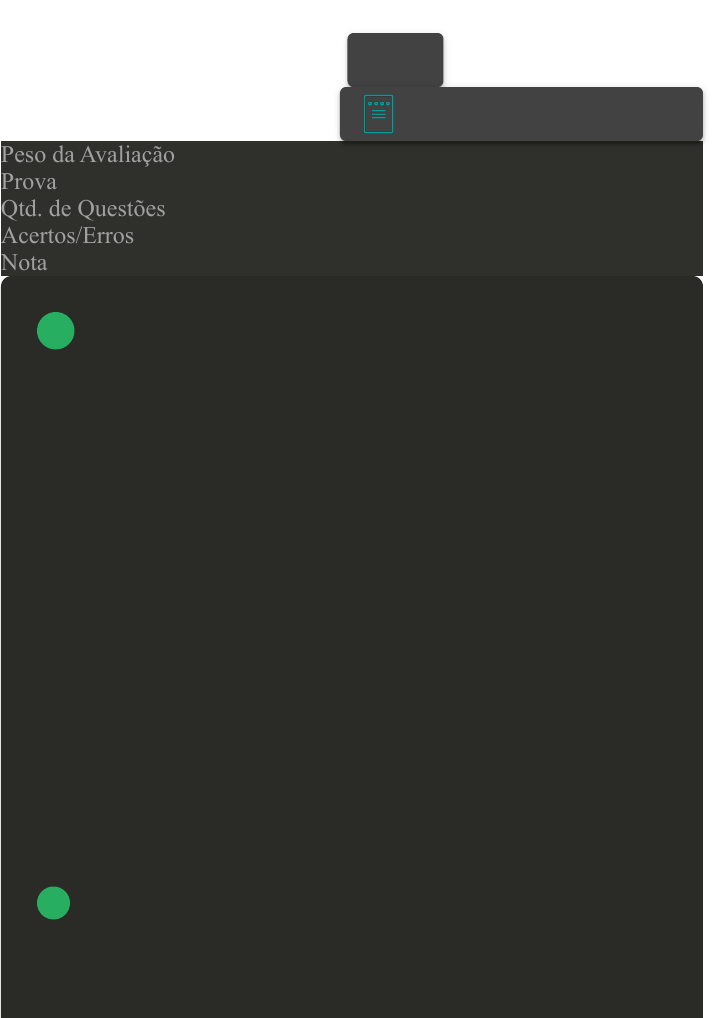Click the Qtd. abbreviation in the header list
This screenshot has width=713, height=1018.
point(22,209)
